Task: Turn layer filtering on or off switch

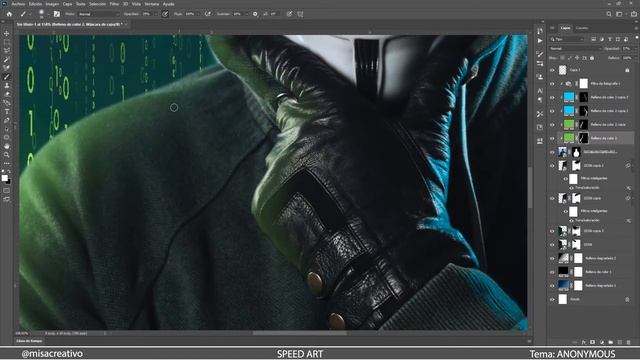Action: [x=636, y=39]
